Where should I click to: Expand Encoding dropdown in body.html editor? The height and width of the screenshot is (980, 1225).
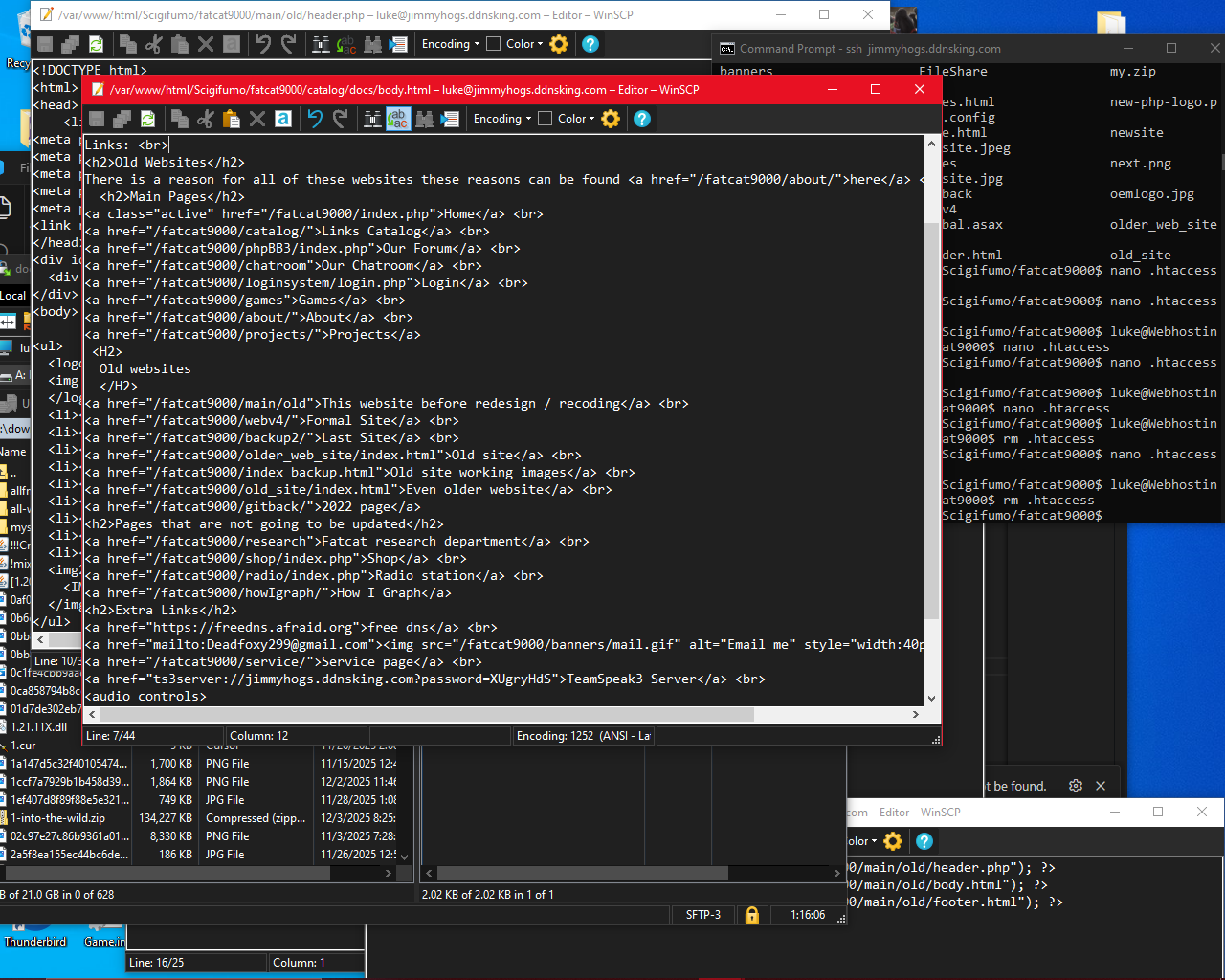click(x=502, y=119)
